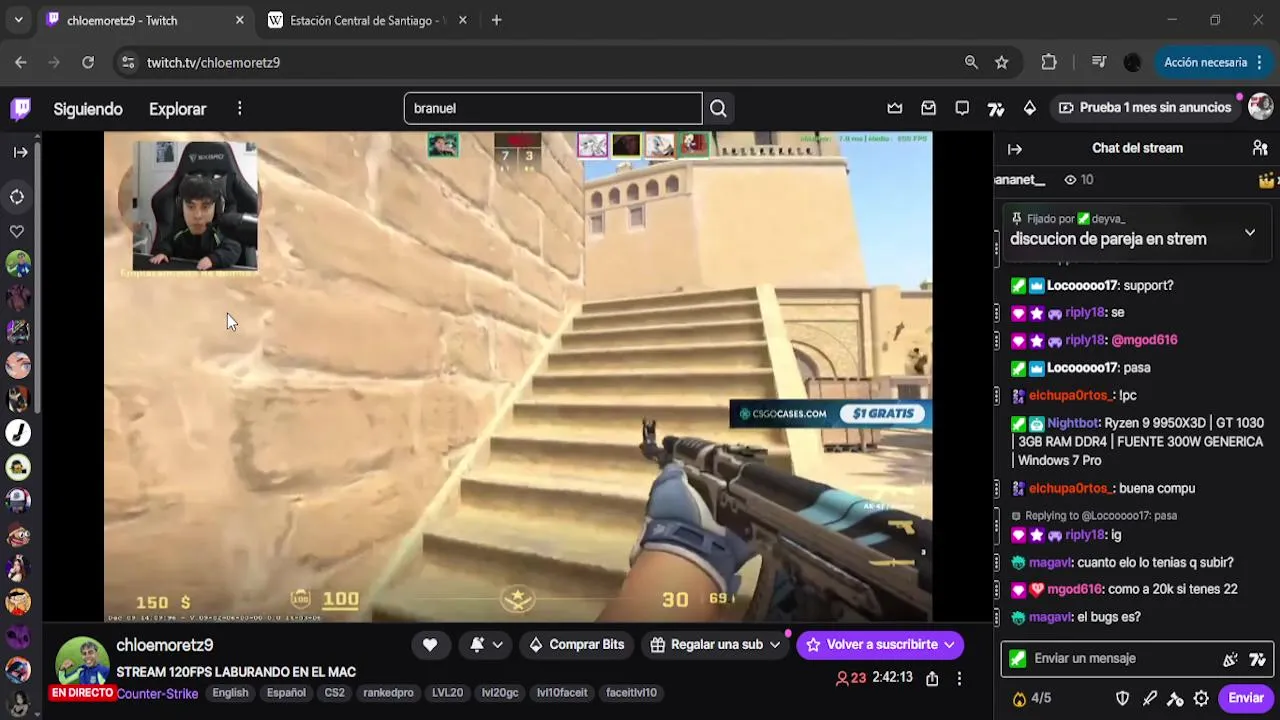Image resolution: width=1280 pixels, height=720 pixels.
Task: Open Prime loot crown icon
Action: [895, 108]
